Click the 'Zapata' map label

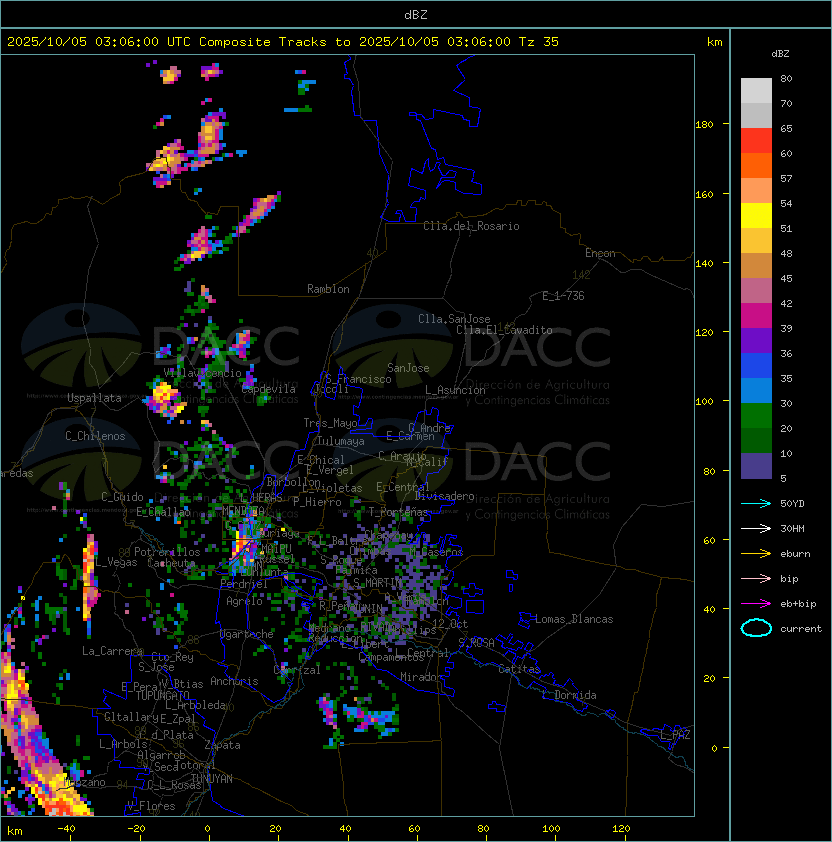222,745
